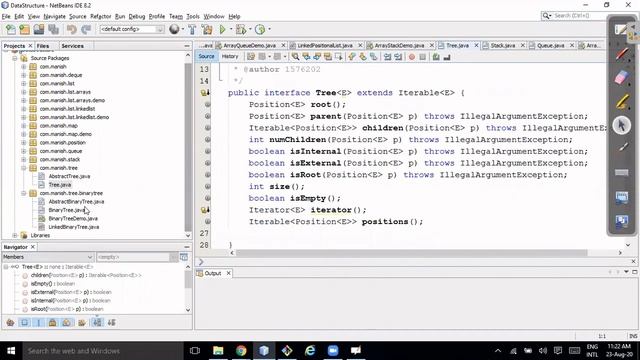Select LinkedBinaryTree.java in the project tree

[74, 227]
